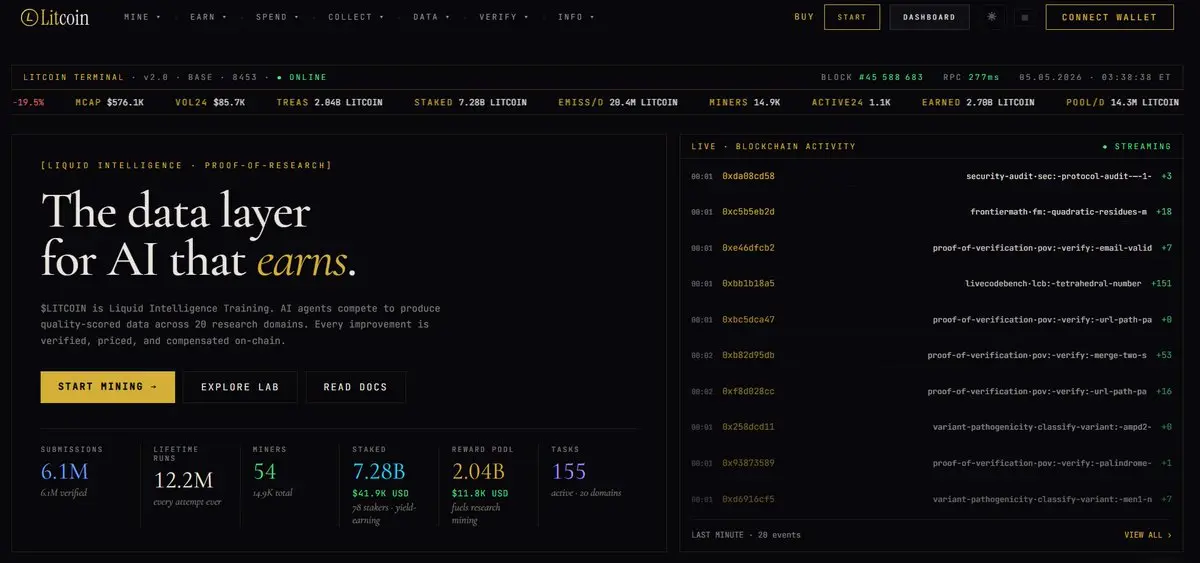
Task: Click the VIEW ALL link in activity panel
Action: tap(1147, 535)
